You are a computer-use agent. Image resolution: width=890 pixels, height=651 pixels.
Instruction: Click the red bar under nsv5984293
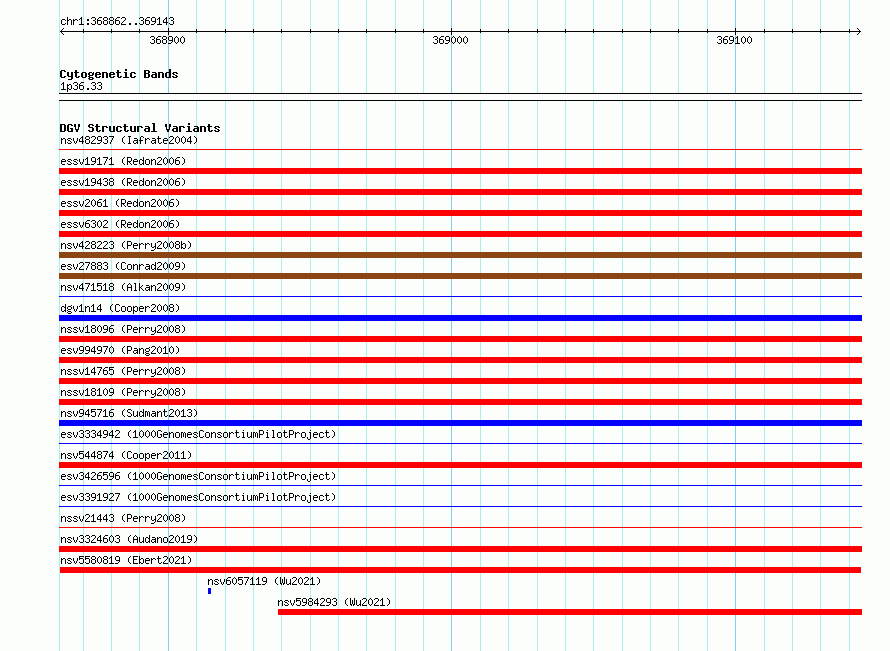coord(570,612)
